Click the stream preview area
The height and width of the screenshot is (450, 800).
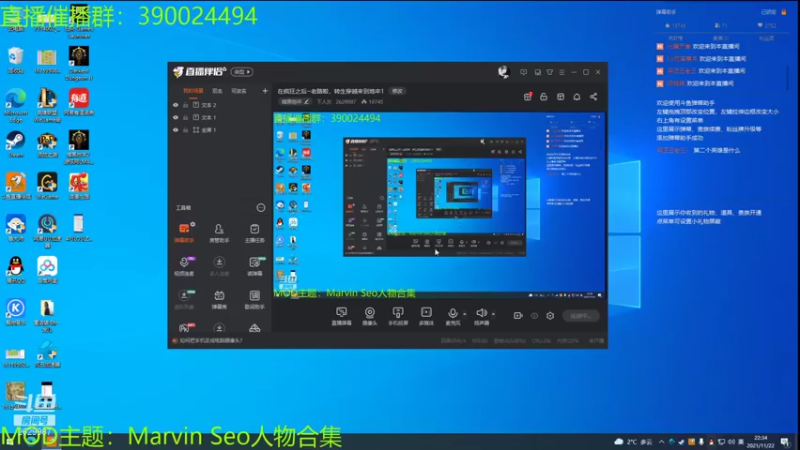[x=439, y=206]
